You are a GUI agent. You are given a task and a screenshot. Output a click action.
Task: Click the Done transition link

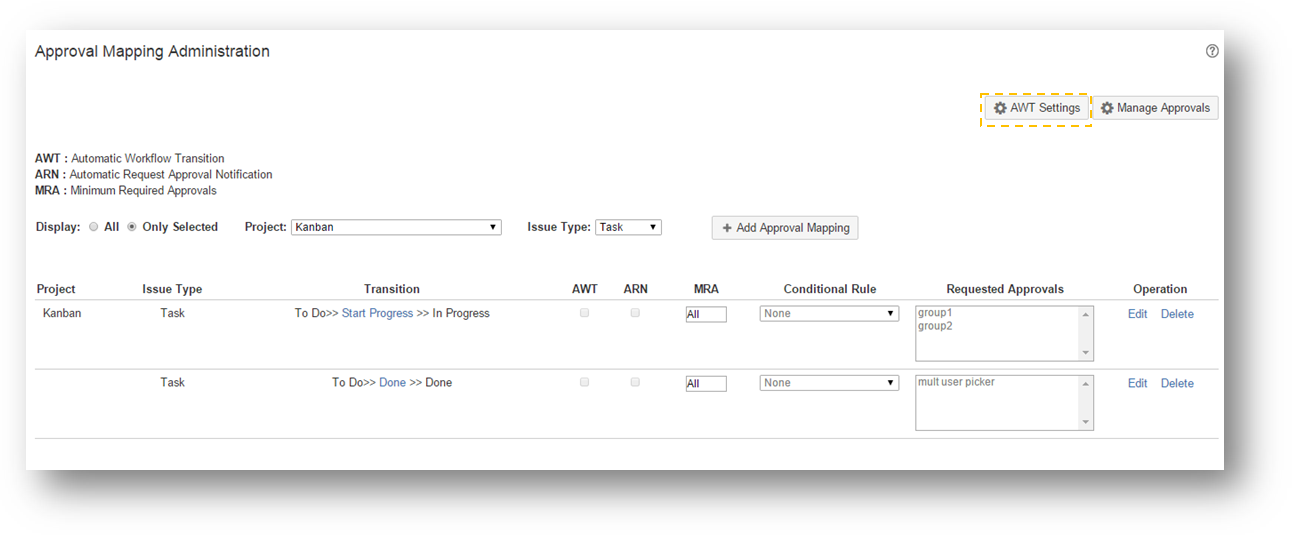[x=392, y=383]
